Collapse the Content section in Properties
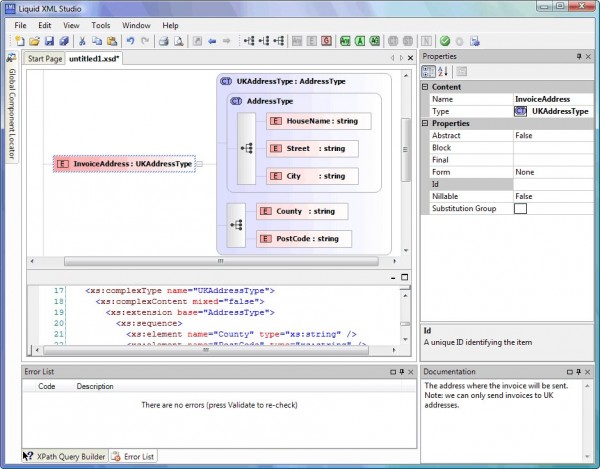Screen dimensions: 600x469 [426, 87]
